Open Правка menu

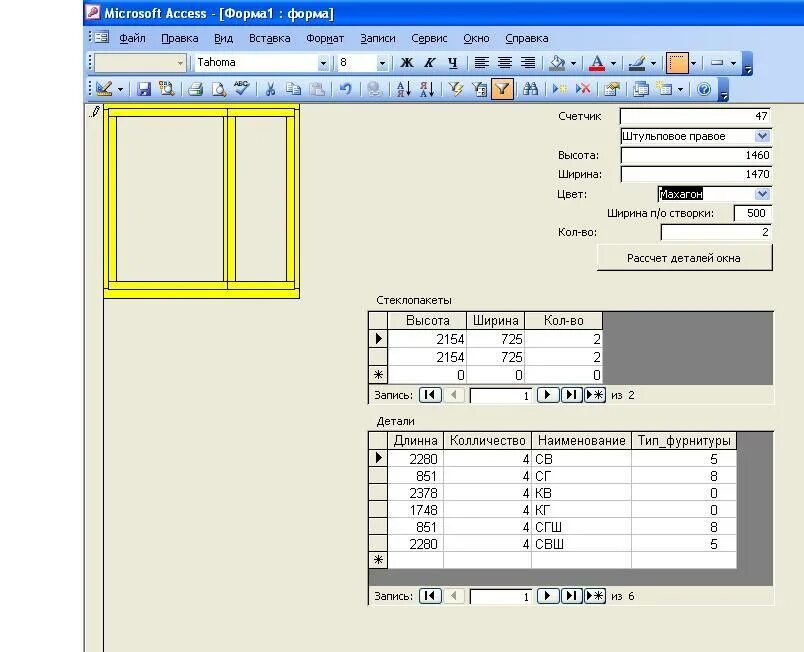[x=179, y=38]
